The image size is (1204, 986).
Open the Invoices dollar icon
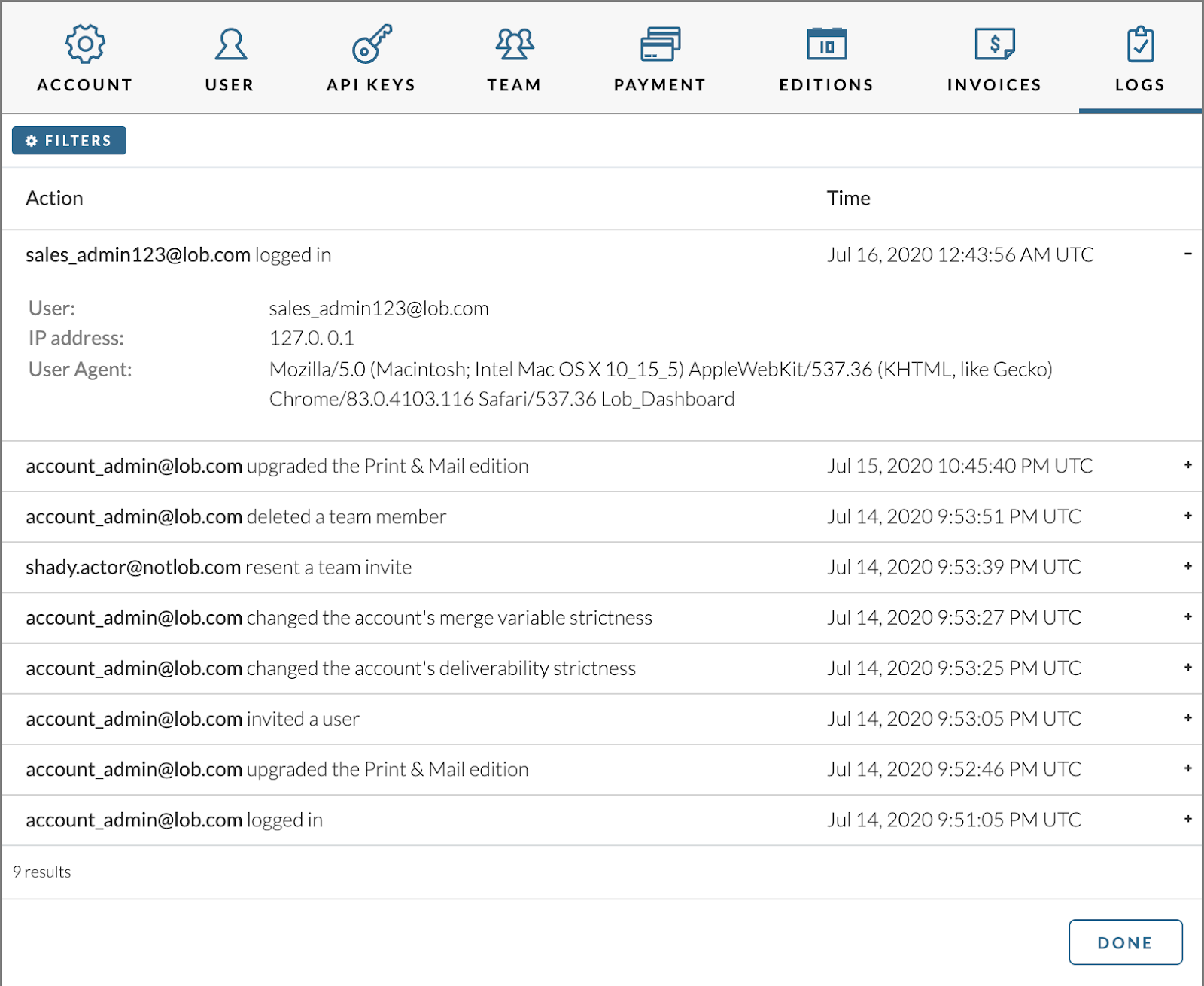[x=995, y=43]
